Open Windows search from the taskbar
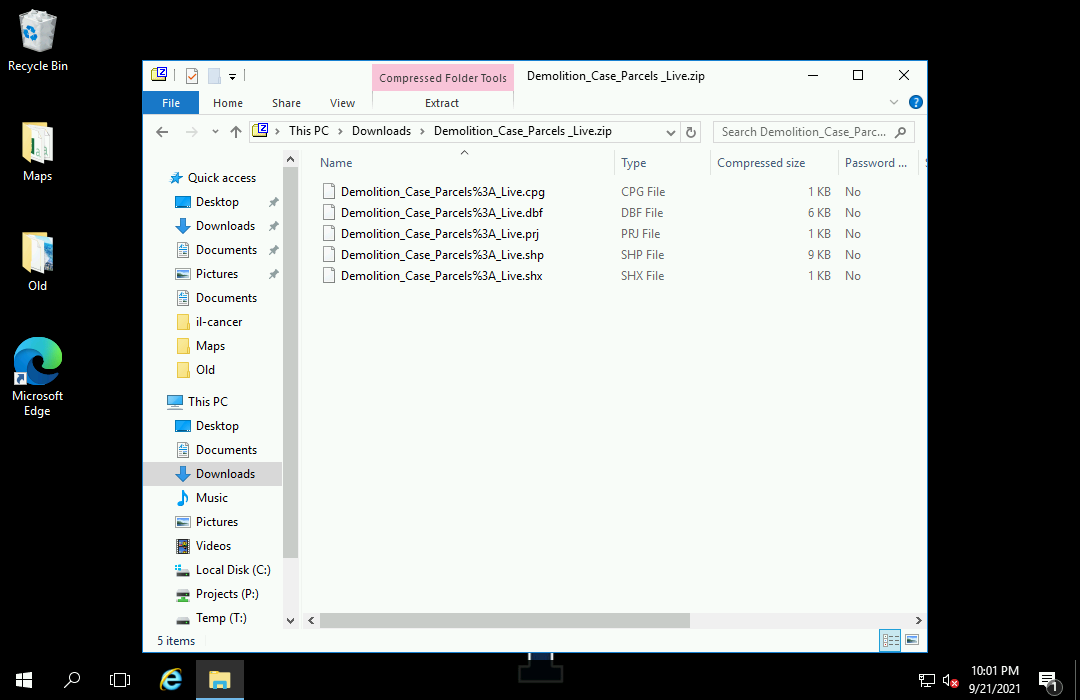Viewport: 1080px width, 700px height. pos(72,680)
